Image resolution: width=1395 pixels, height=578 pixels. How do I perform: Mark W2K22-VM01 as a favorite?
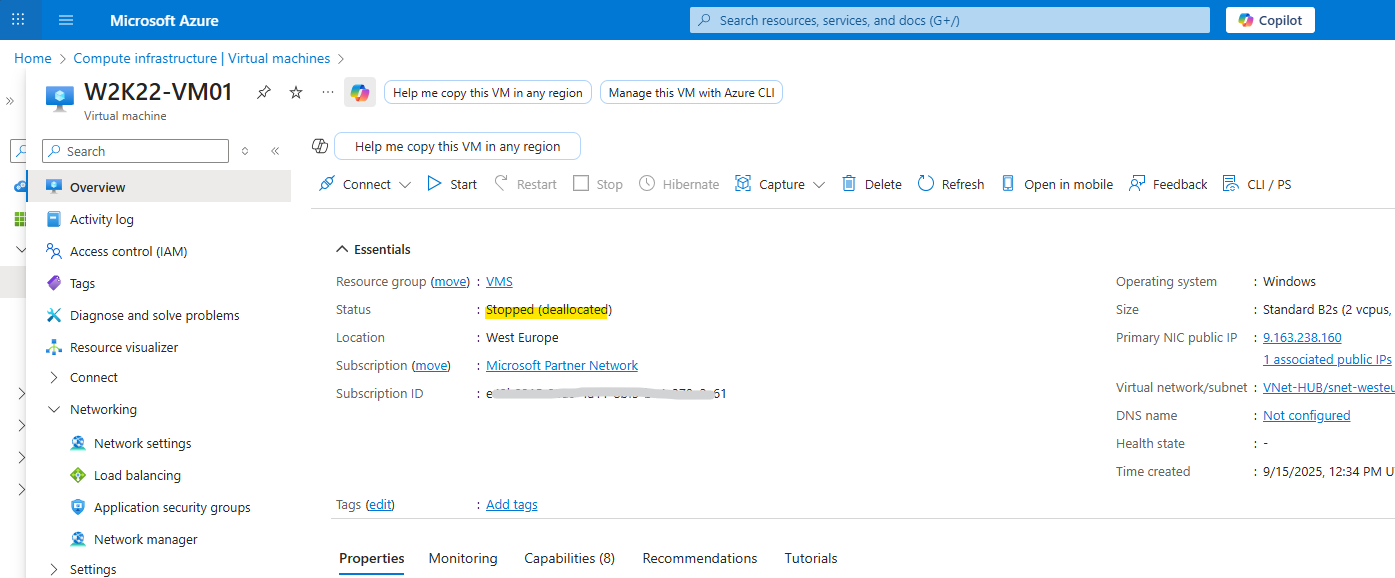(296, 92)
